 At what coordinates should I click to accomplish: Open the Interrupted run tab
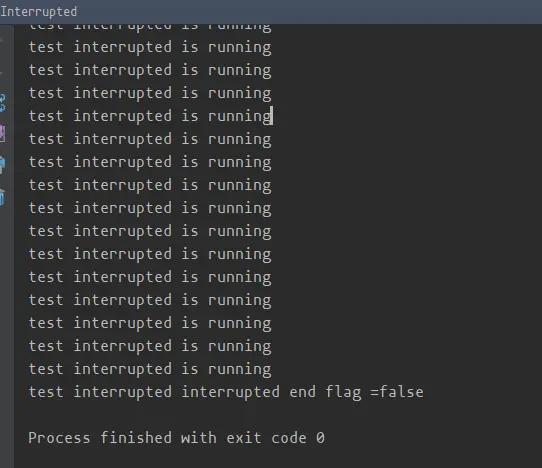(x=39, y=12)
